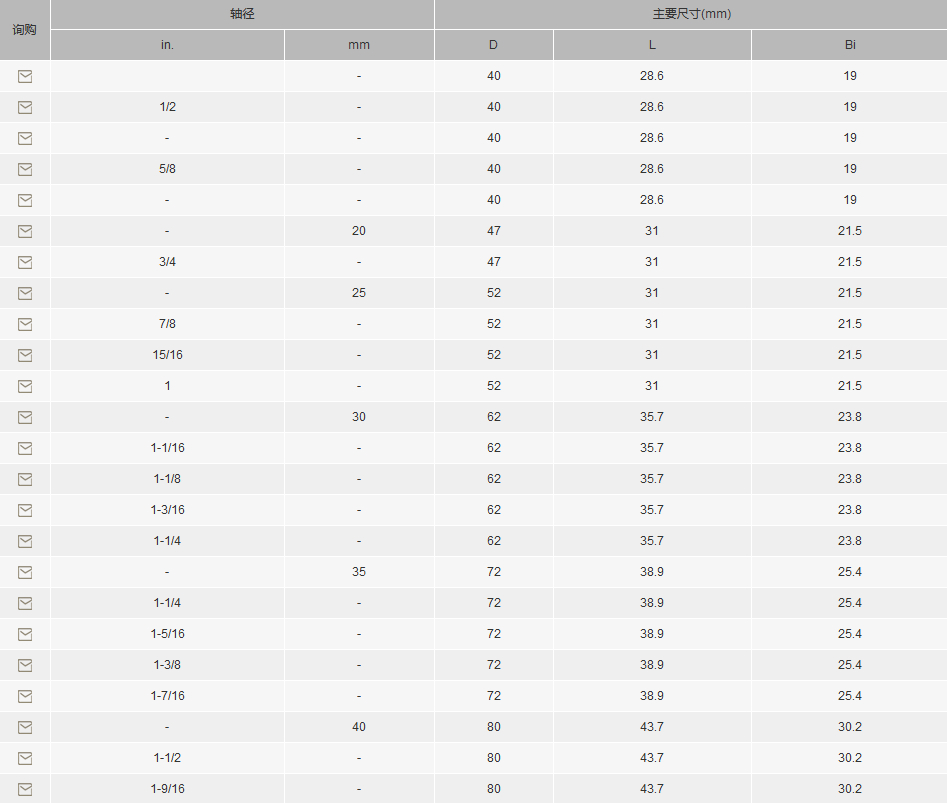This screenshot has width=947, height=803.
Task: Click envelope icon for 1-3/16 inch row
Action: (x=25, y=511)
